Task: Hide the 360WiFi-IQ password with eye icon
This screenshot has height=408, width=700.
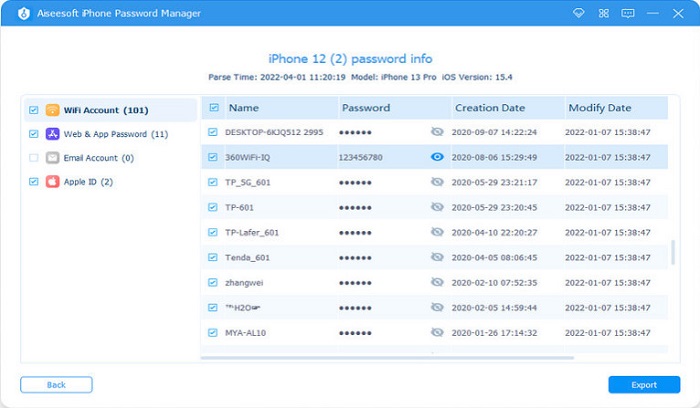Action: tap(436, 157)
